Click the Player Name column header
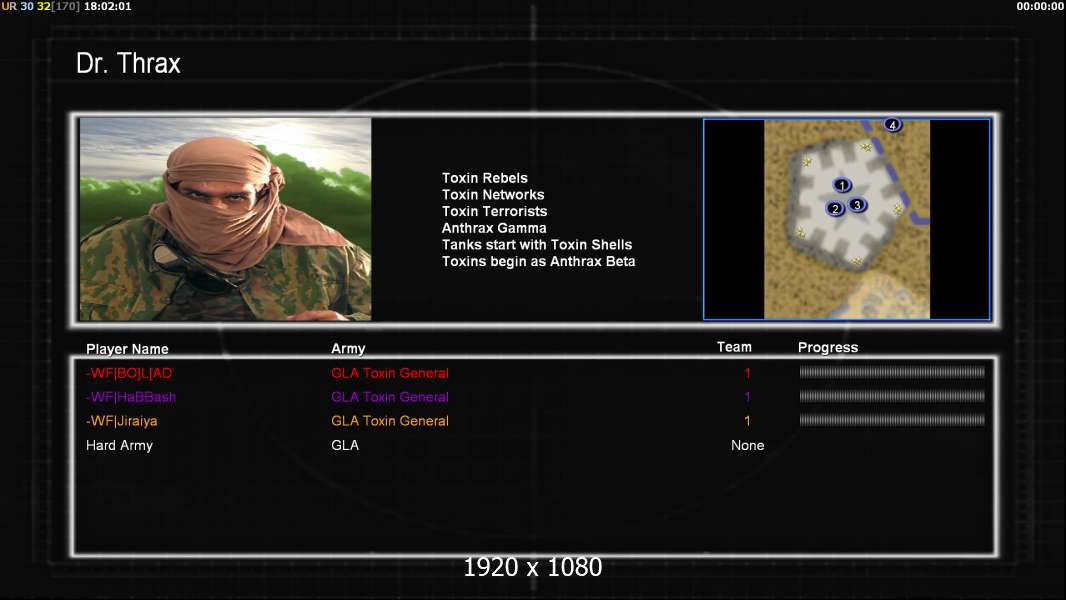Screen dimensions: 1066x600 point(127,349)
